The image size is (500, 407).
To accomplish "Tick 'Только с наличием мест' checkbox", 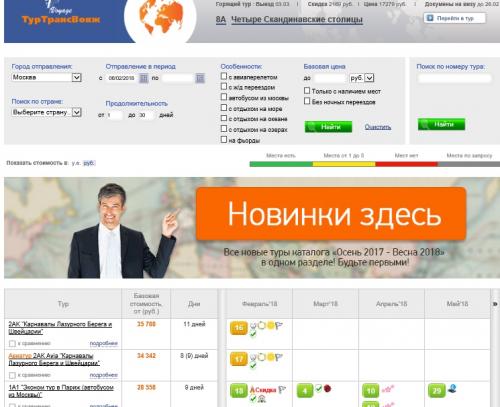I will coord(307,91).
